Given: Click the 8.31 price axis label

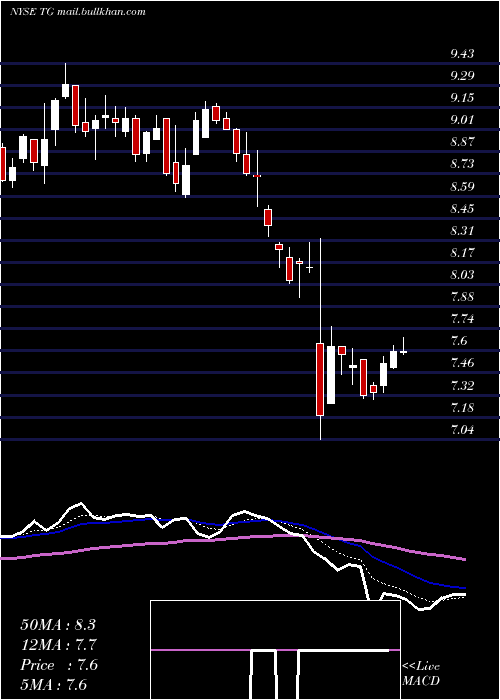Looking at the screenshot, I should click(462, 231).
